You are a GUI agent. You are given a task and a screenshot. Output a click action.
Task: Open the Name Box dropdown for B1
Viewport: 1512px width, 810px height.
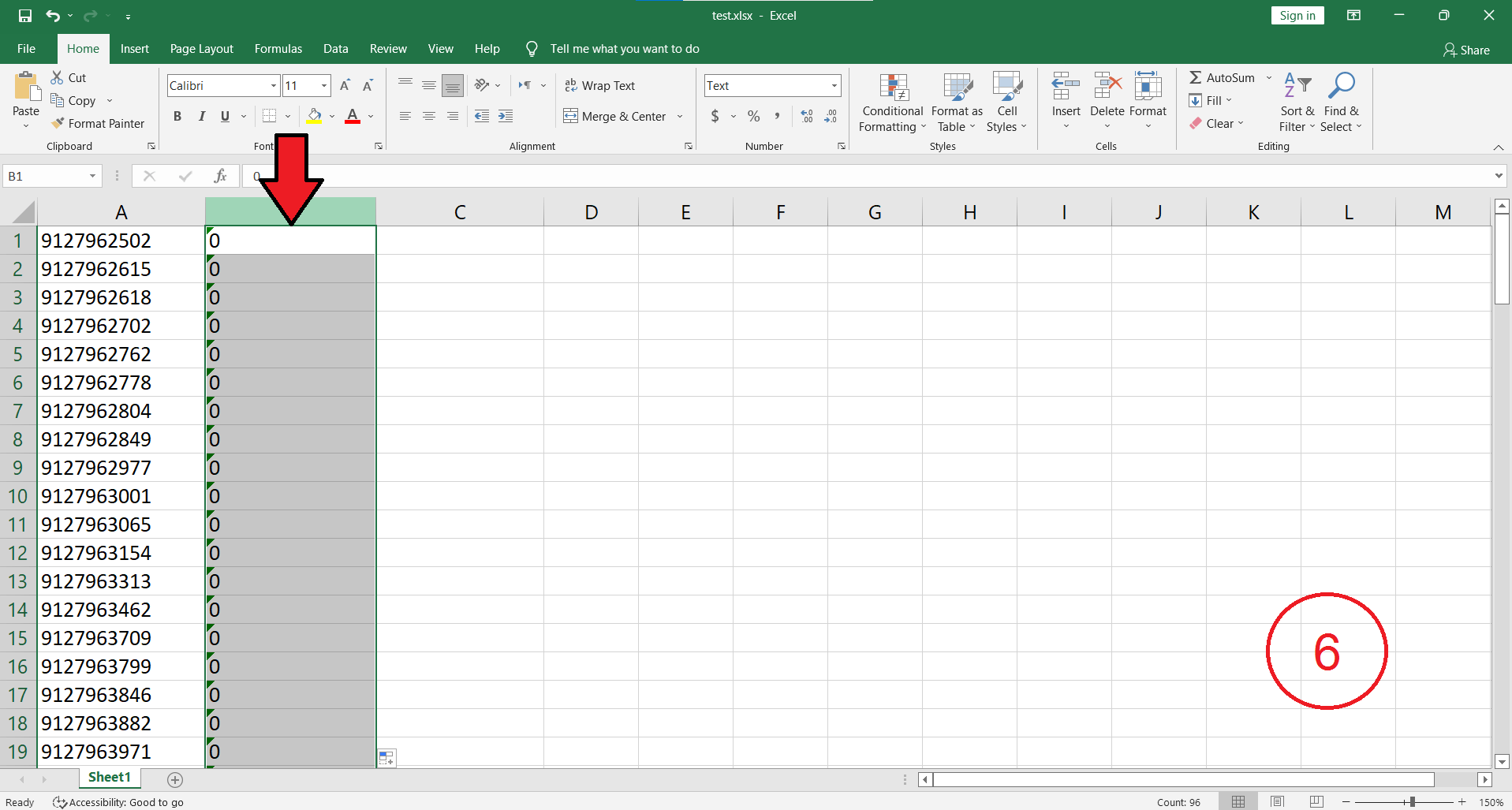[92, 177]
